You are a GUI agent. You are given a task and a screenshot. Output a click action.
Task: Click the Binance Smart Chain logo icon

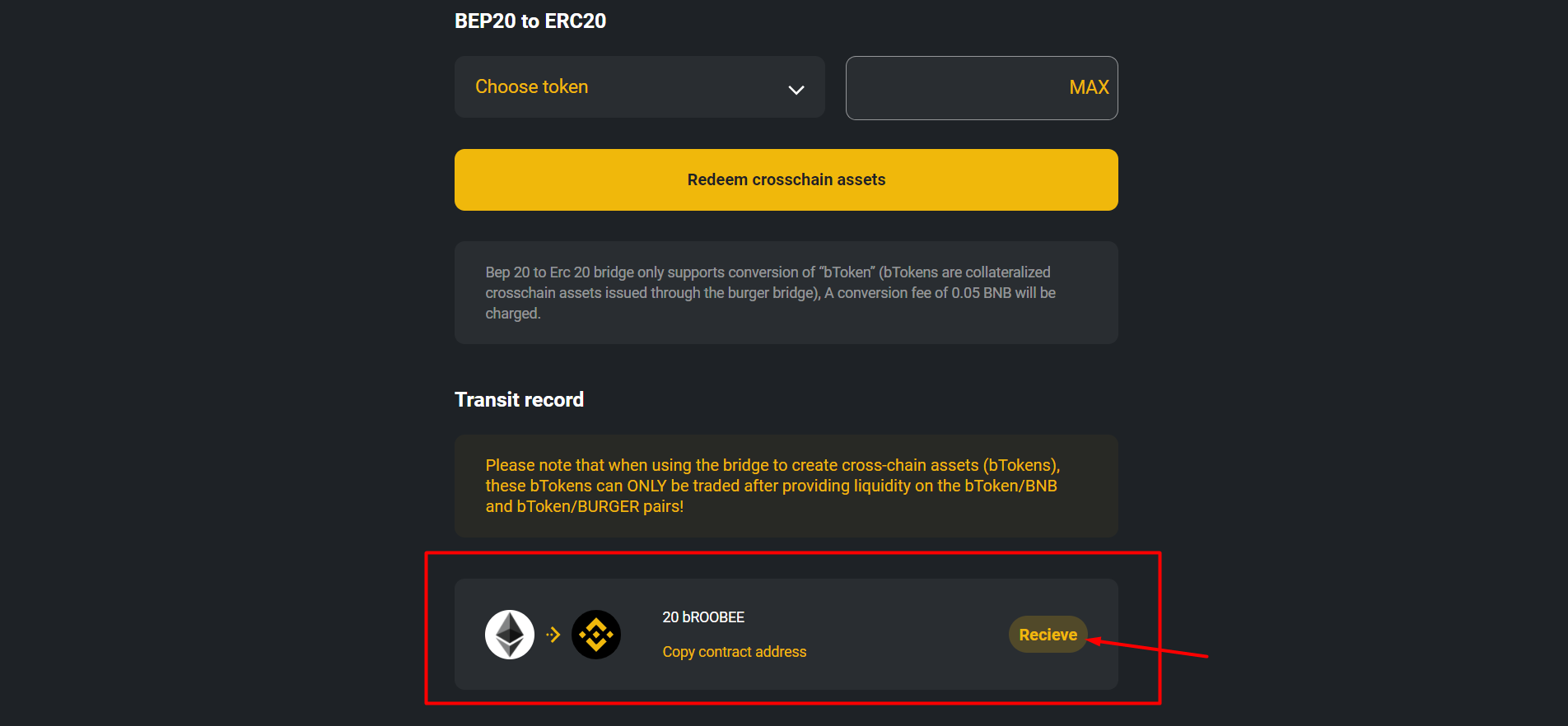click(596, 635)
